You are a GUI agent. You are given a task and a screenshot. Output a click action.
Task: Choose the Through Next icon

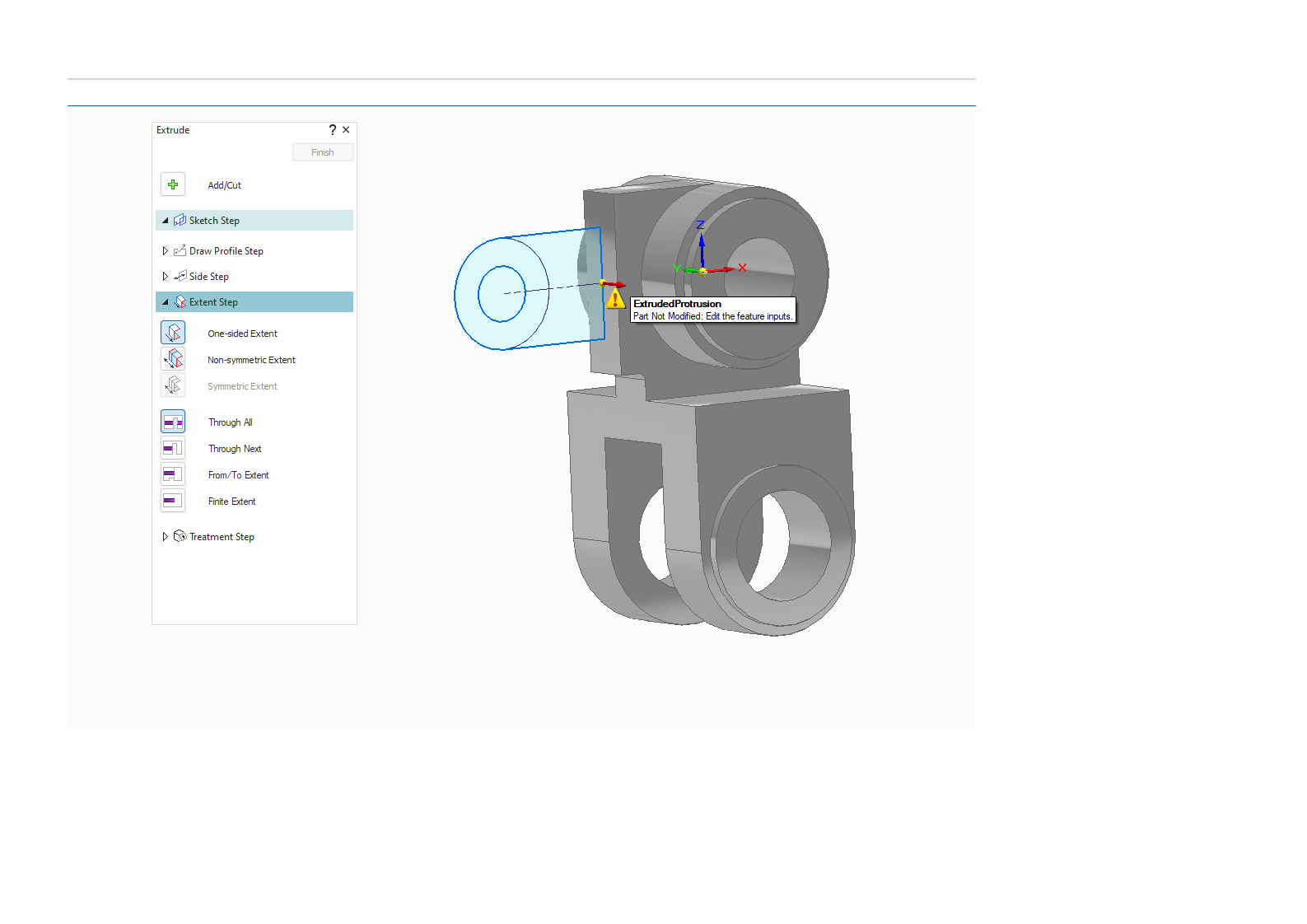(x=173, y=448)
